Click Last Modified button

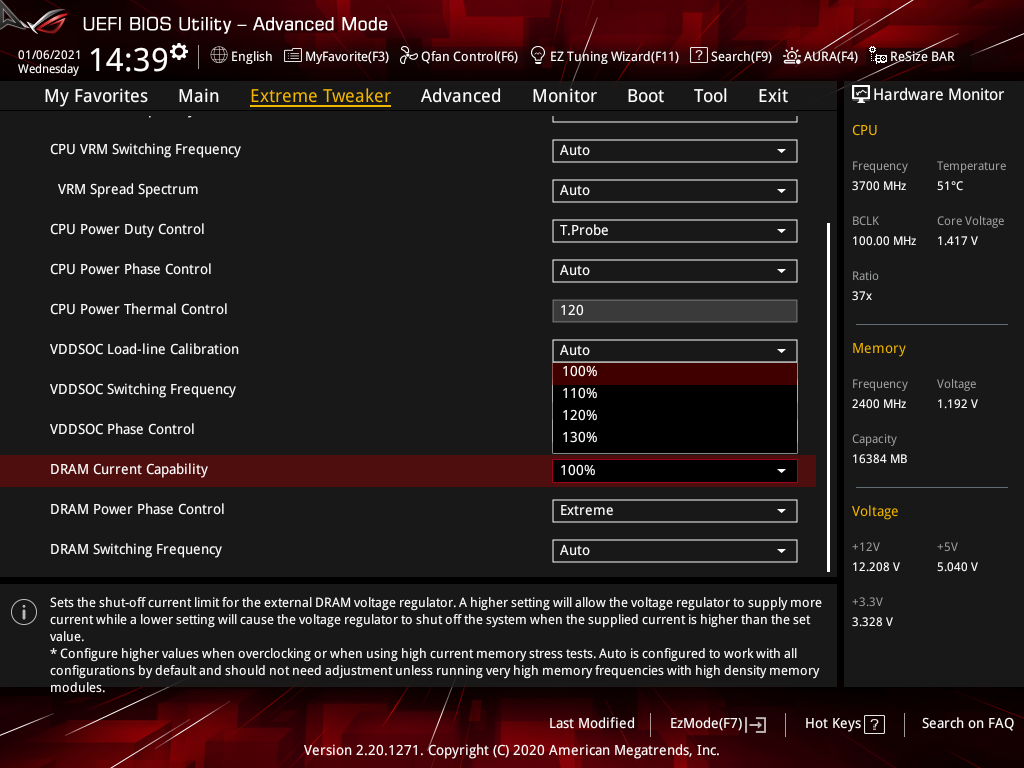point(592,724)
